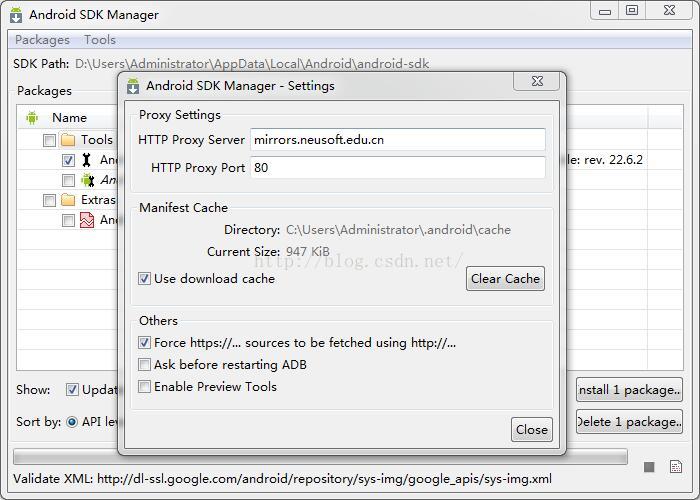Click the android icon in table header
The width and height of the screenshot is (700, 500).
32,118
